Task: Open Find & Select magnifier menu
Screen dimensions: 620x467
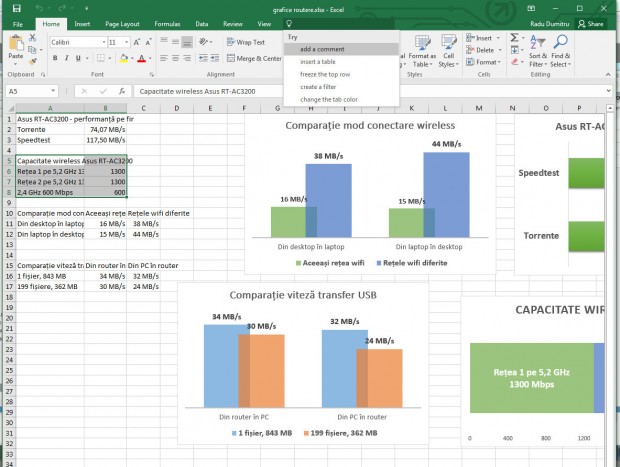Action: coord(561,51)
